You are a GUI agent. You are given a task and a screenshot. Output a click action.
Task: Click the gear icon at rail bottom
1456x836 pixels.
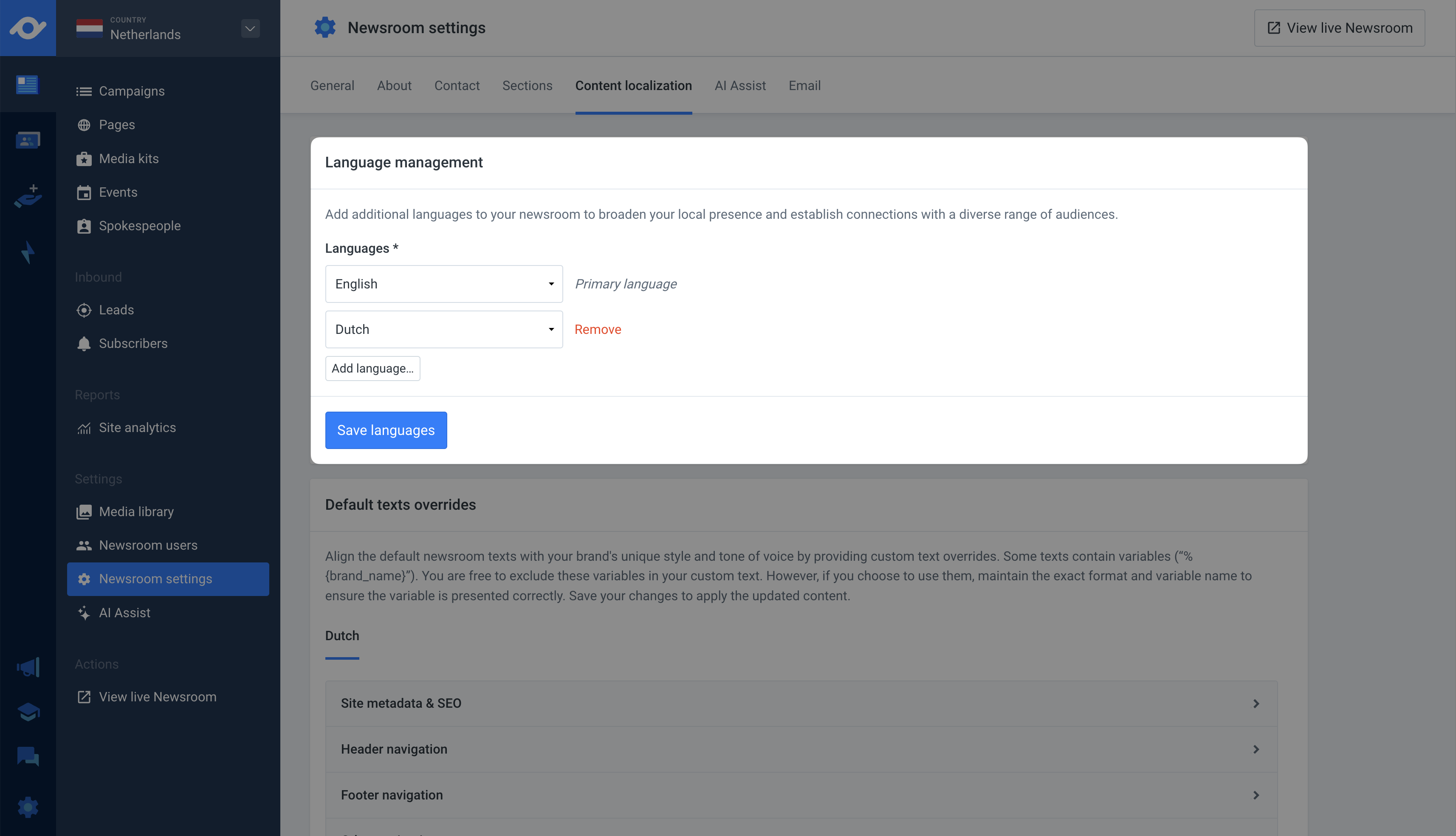27,807
